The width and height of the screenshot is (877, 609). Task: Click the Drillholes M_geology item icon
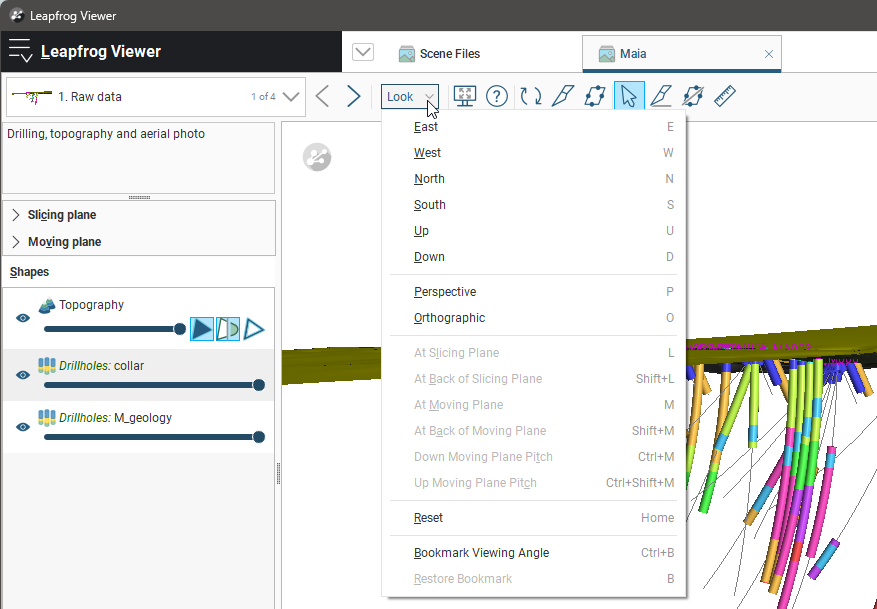pos(47,418)
